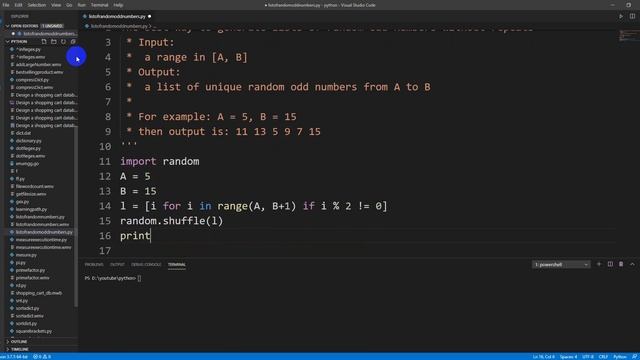
Task: Open compressDict.py in explorer
Action: (x=32, y=80)
